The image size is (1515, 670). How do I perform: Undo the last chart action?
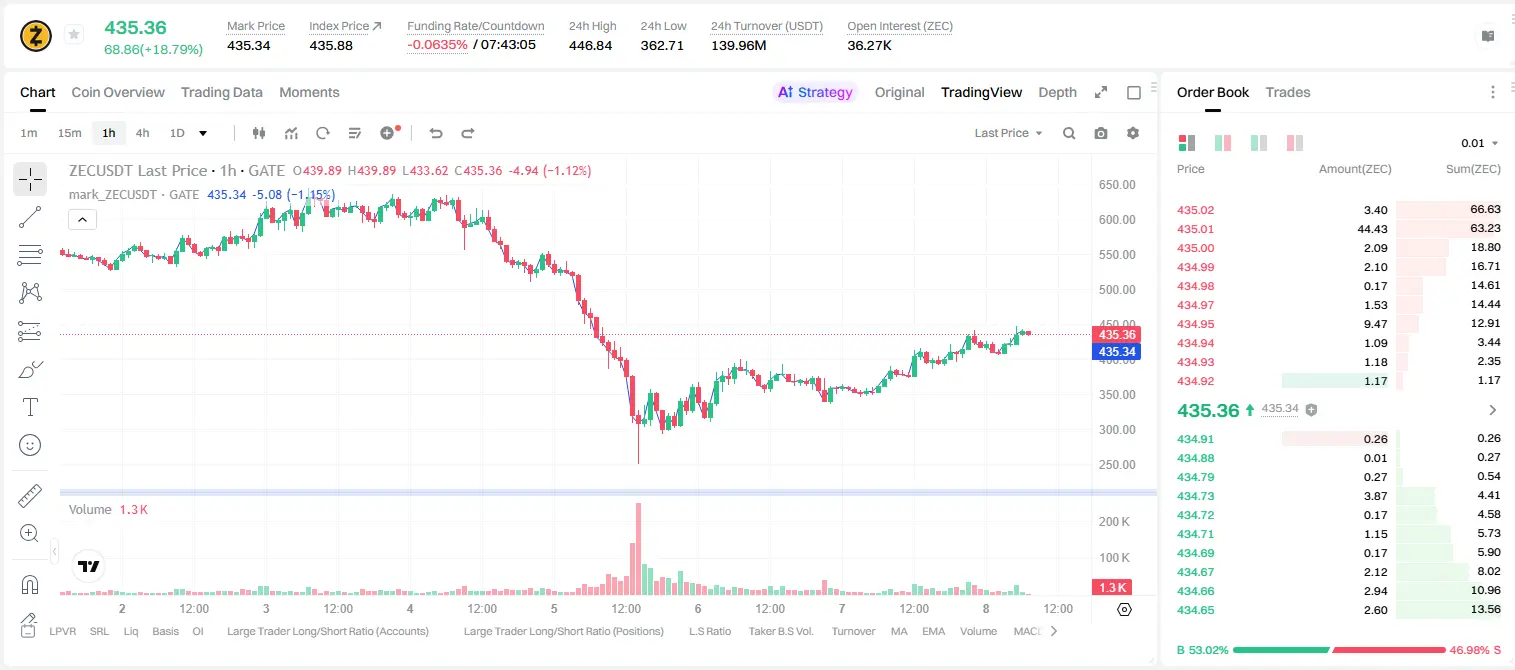click(436, 133)
